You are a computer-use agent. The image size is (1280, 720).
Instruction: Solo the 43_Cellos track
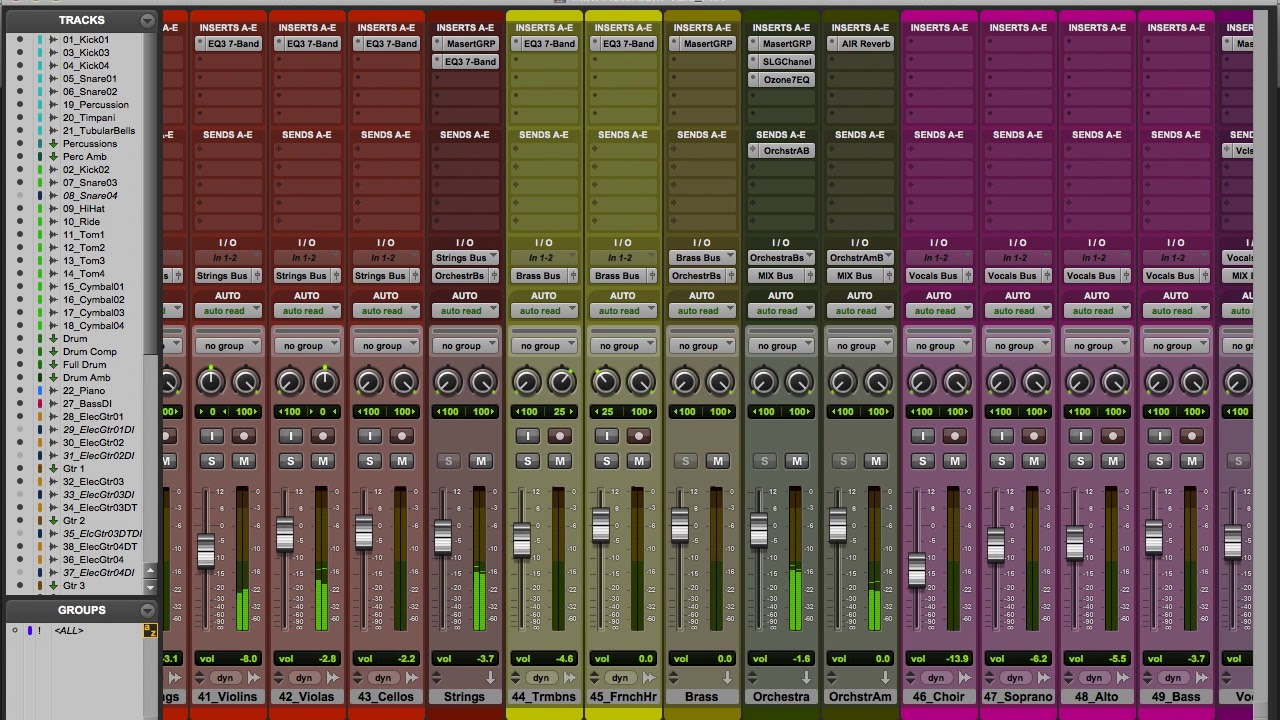[370, 461]
